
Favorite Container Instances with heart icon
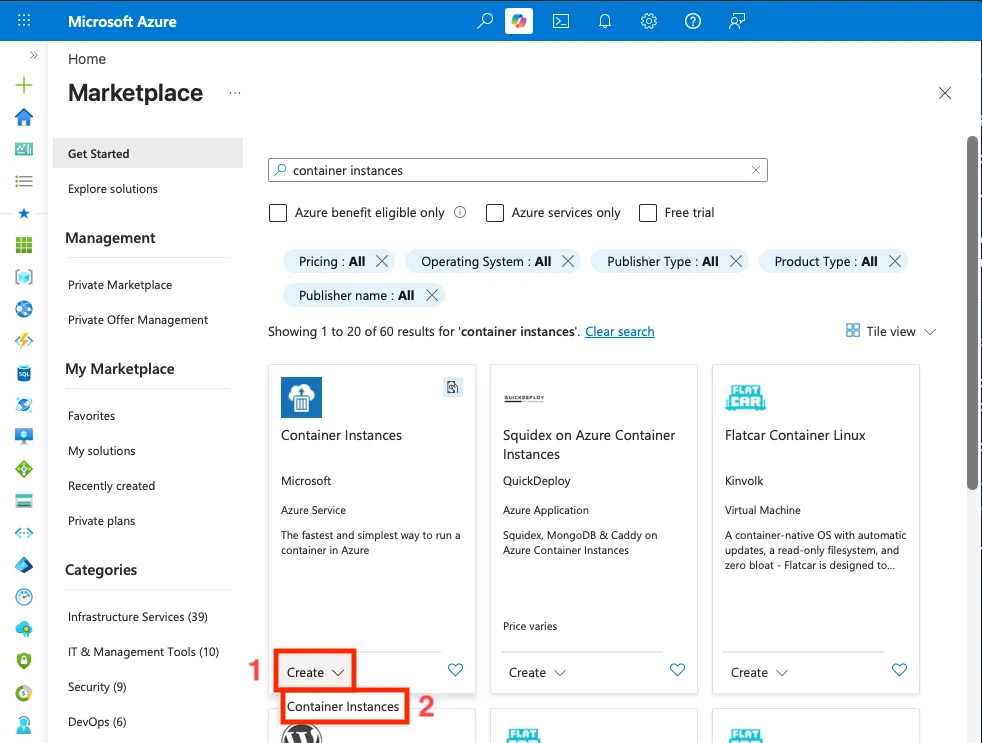[x=455, y=670]
